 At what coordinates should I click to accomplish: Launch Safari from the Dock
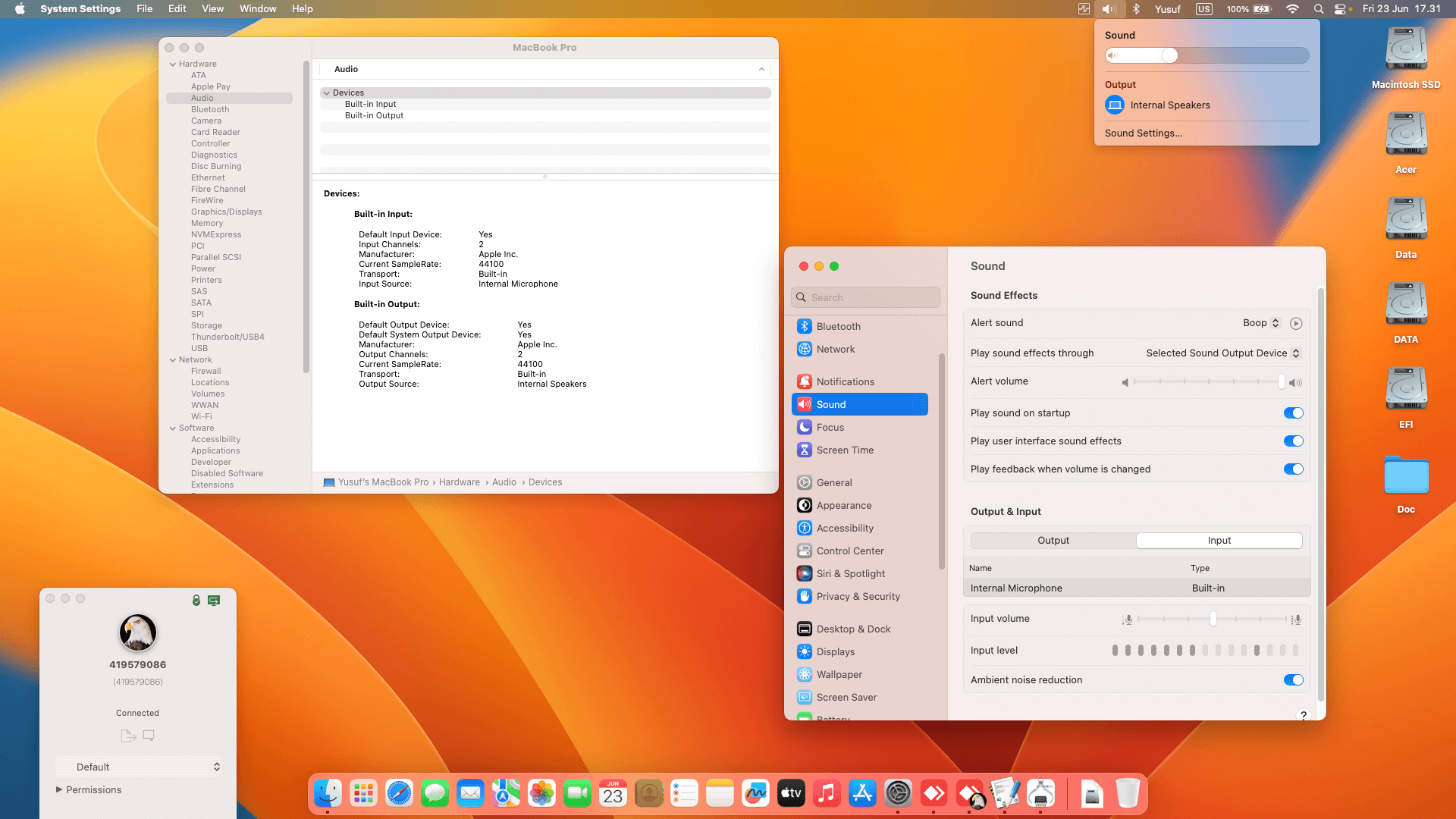[x=399, y=794]
